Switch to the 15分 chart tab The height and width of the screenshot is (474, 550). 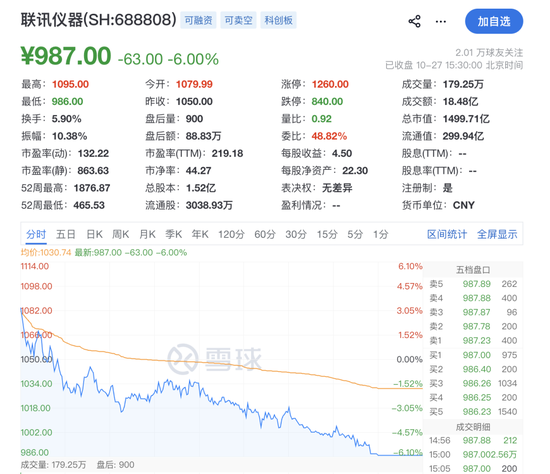tap(327, 234)
